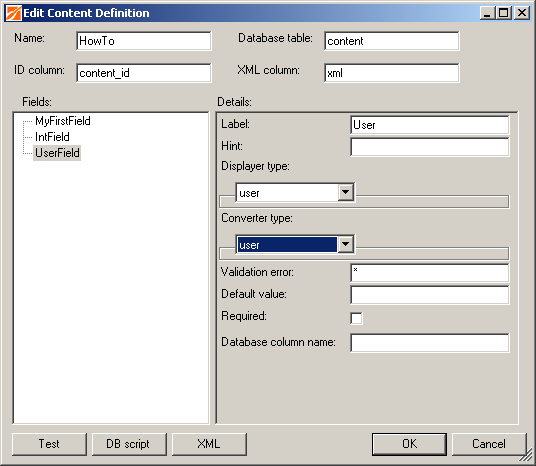536x466 pixels.
Task: Click the Database table input field
Action: pos(392,41)
